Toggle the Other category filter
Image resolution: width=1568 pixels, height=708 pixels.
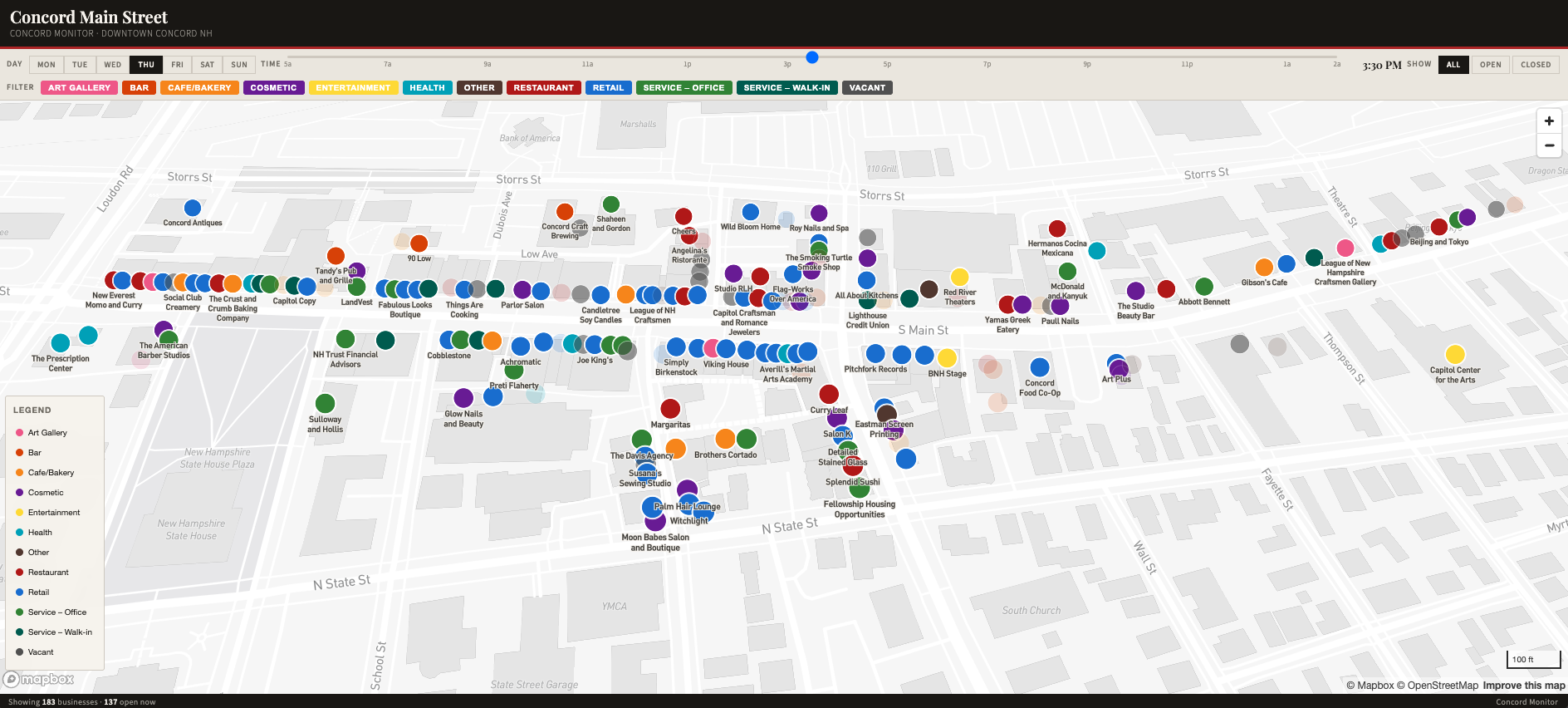tap(479, 87)
